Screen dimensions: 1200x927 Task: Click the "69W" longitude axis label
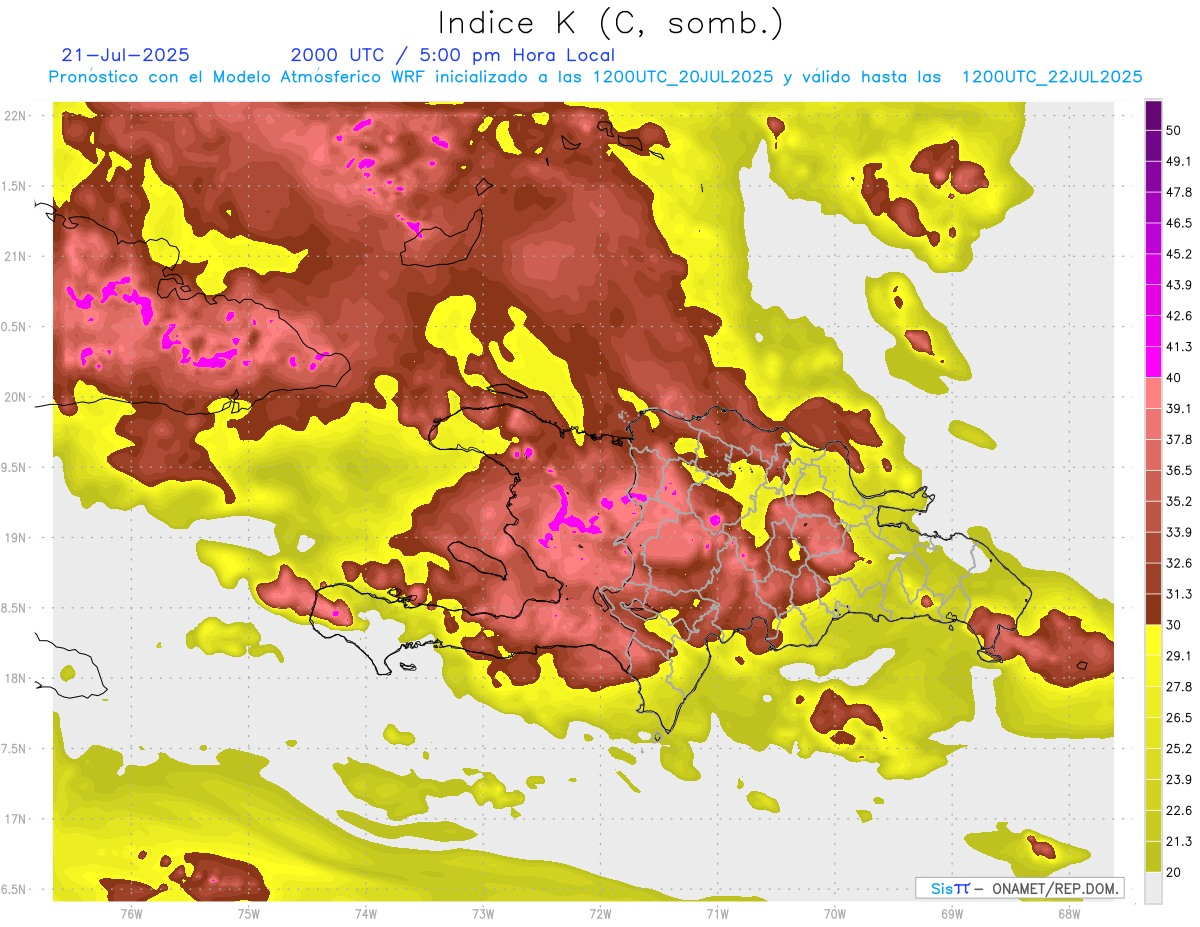[x=952, y=913]
